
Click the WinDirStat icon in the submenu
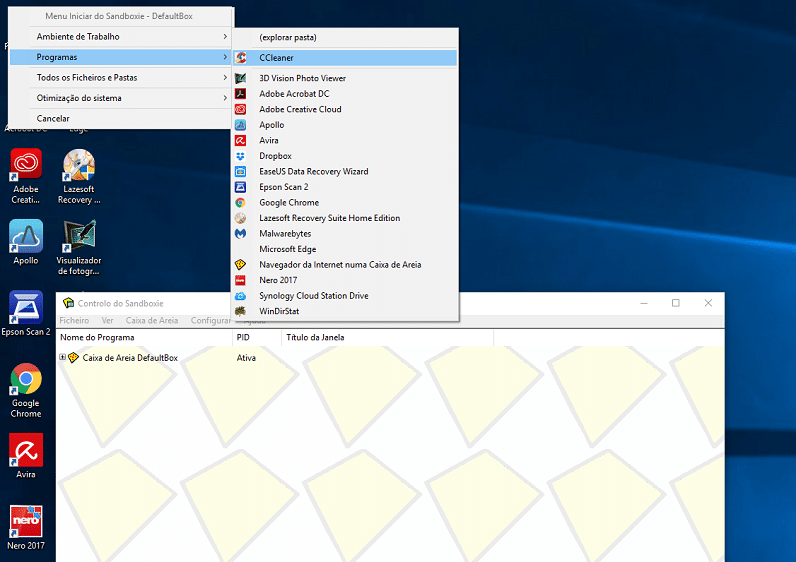[x=241, y=311]
